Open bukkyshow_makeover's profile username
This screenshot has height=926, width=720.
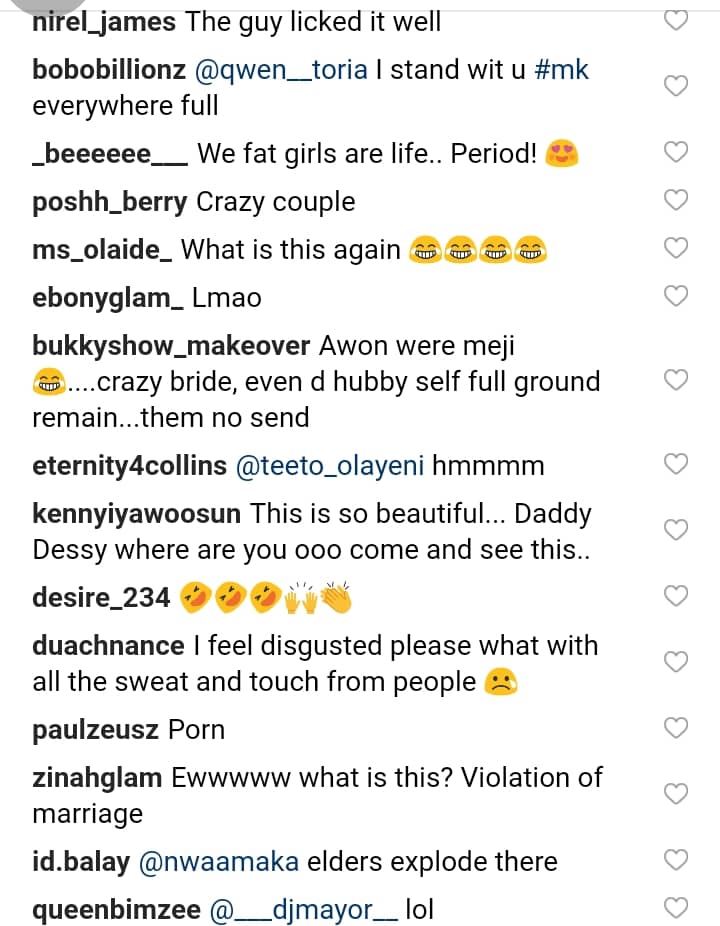point(171,345)
